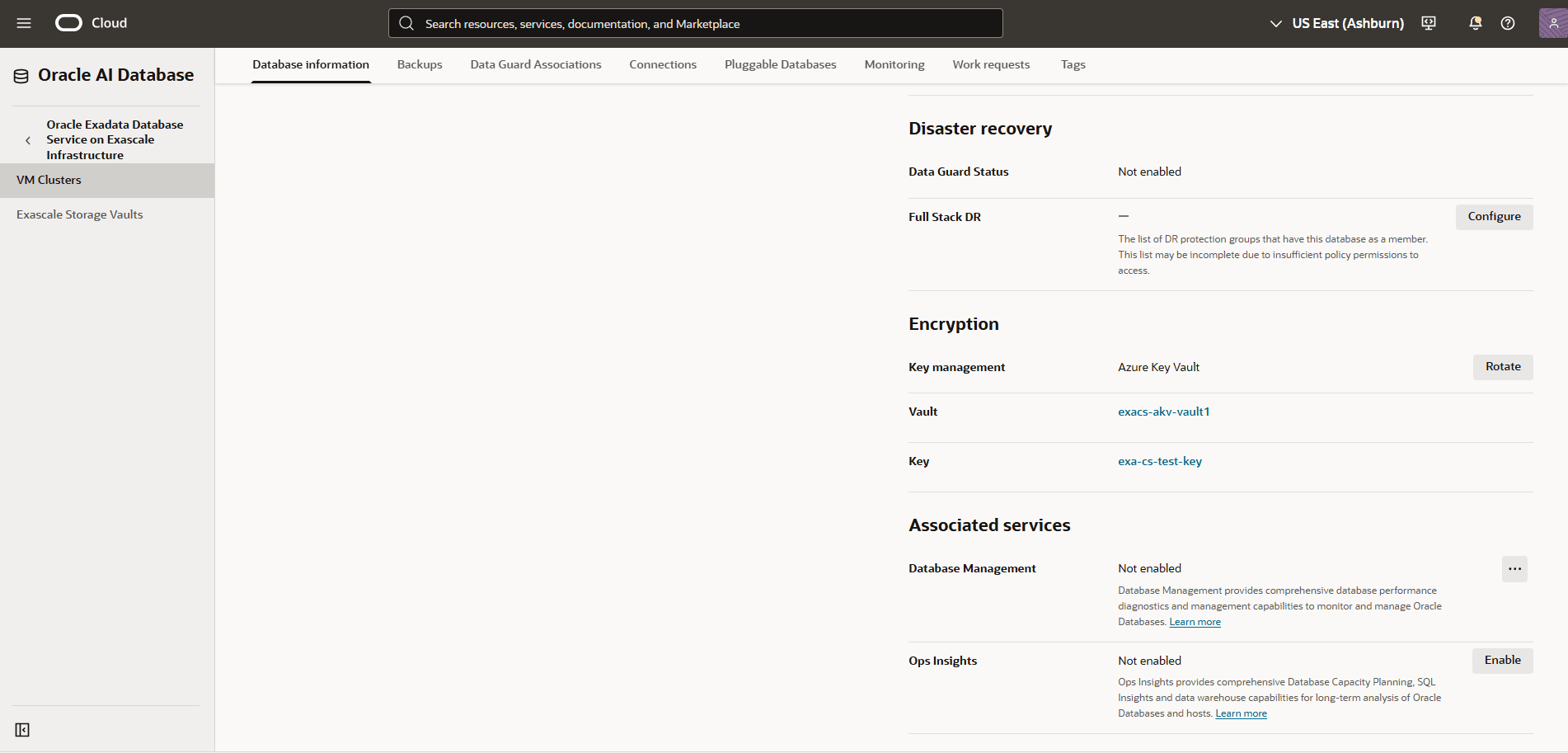This screenshot has height=753, width=1568.
Task: Click the Encryption section heading
Action: (954, 324)
